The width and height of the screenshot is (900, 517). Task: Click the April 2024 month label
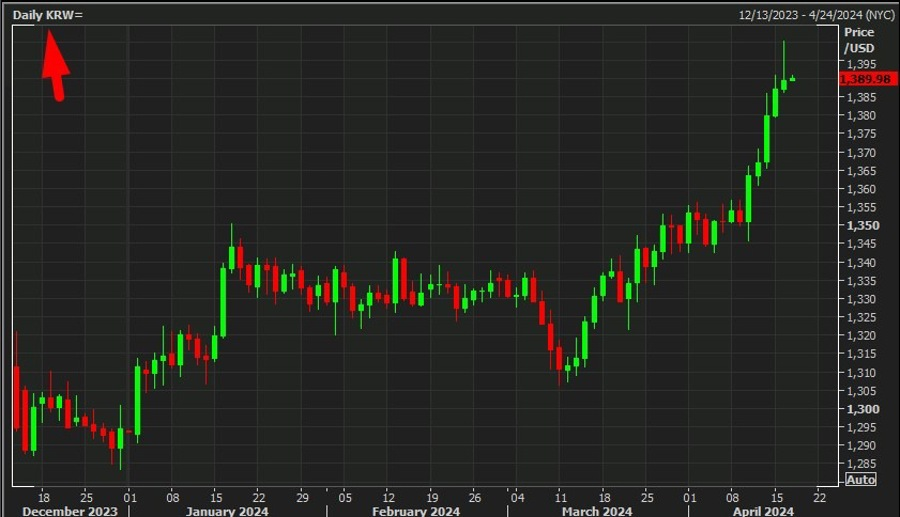click(763, 511)
